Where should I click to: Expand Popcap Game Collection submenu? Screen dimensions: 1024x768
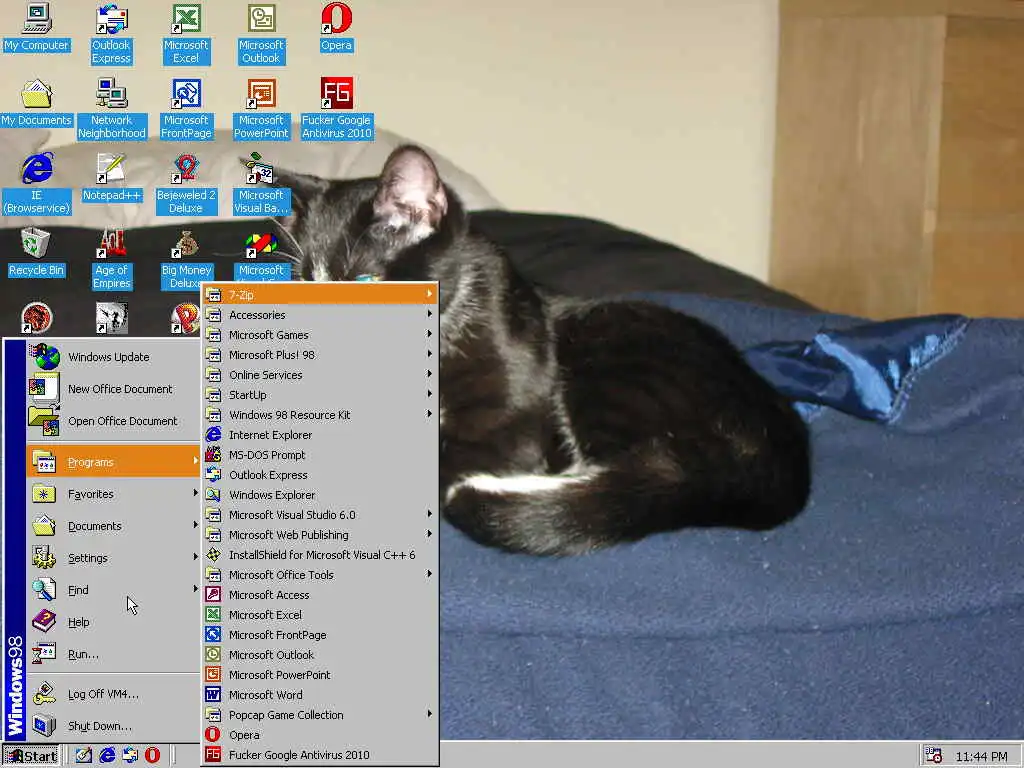tap(320, 715)
